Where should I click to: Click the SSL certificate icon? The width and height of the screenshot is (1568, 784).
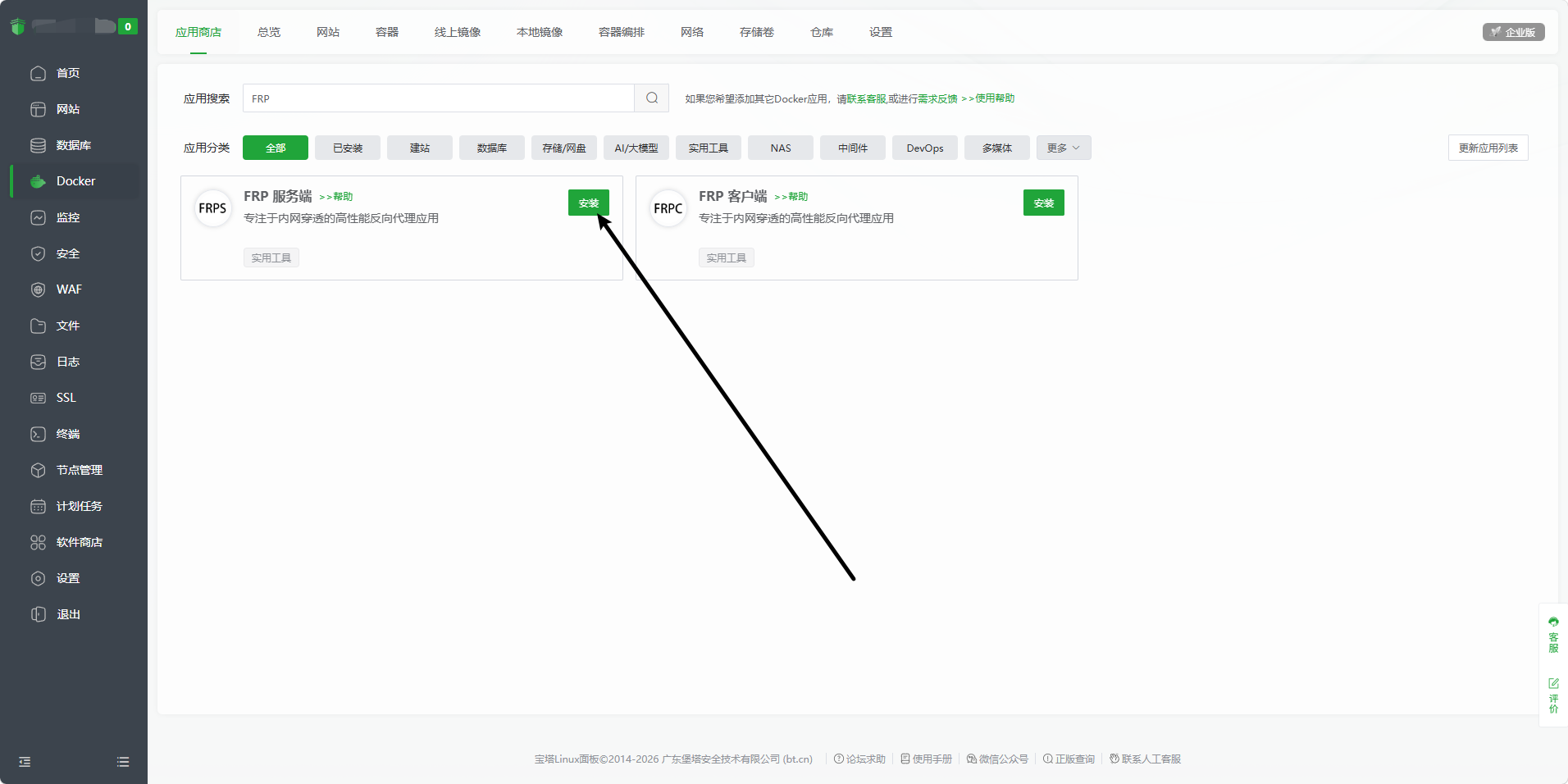point(38,398)
